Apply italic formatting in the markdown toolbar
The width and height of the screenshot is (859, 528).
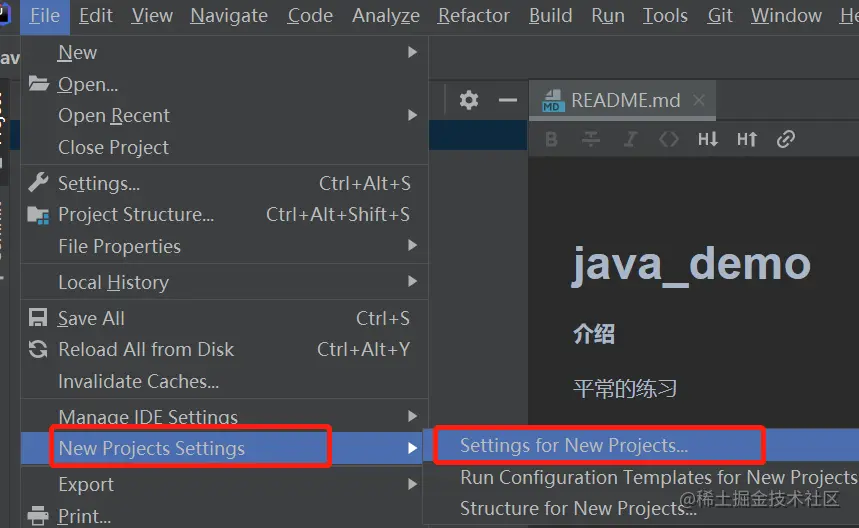631,139
